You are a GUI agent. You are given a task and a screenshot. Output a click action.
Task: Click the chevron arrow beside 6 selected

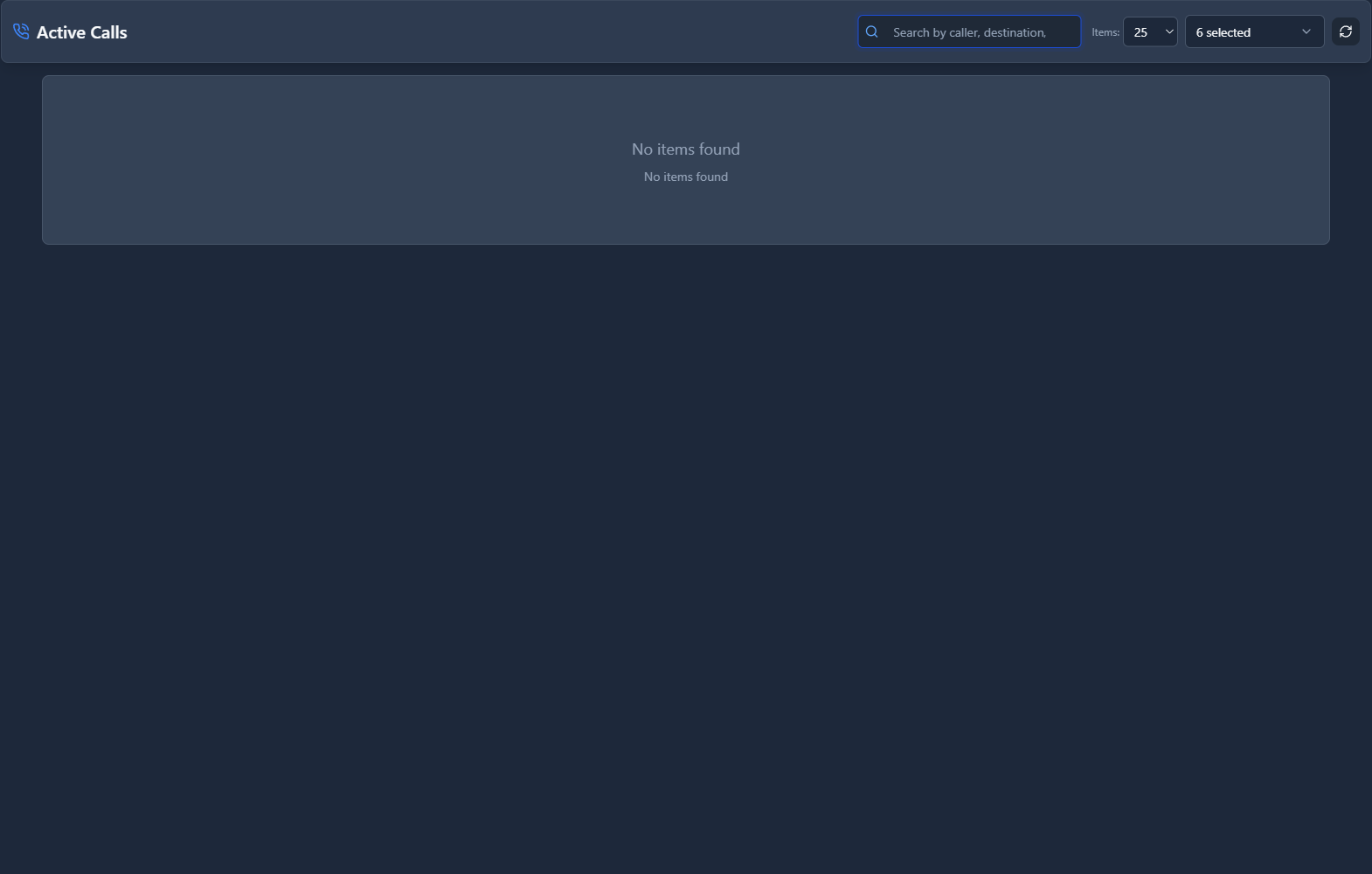[1306, 31]
